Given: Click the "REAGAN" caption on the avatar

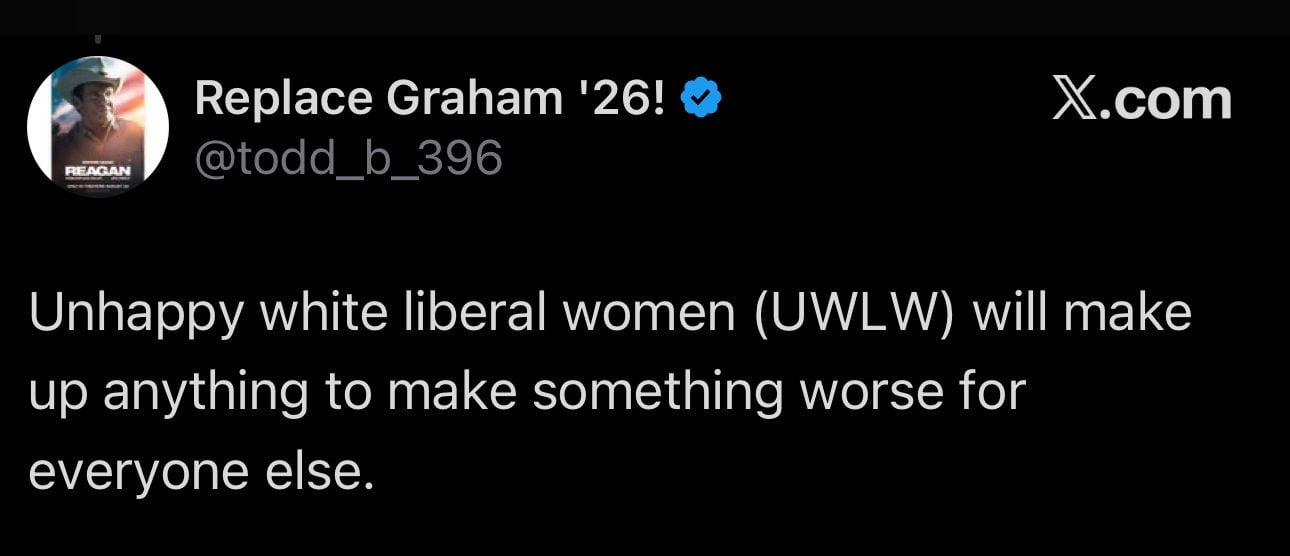Looking at the screenshot, I should (x=97, y=171).
